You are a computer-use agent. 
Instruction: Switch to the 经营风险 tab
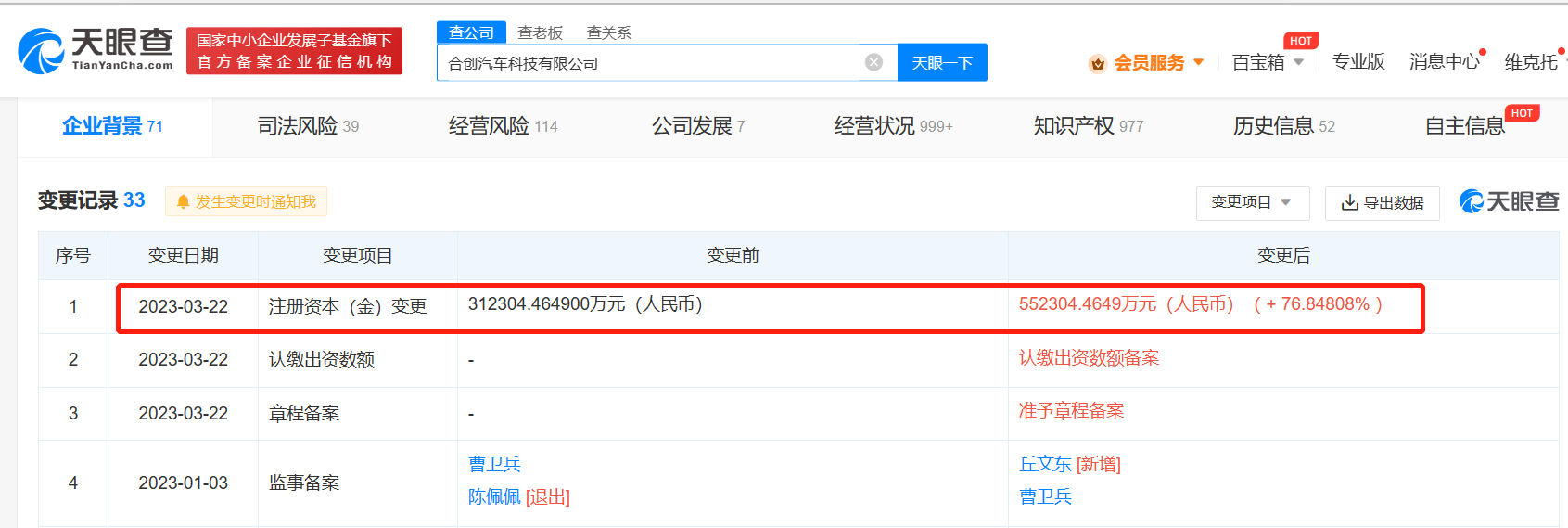tap(504, 126)
